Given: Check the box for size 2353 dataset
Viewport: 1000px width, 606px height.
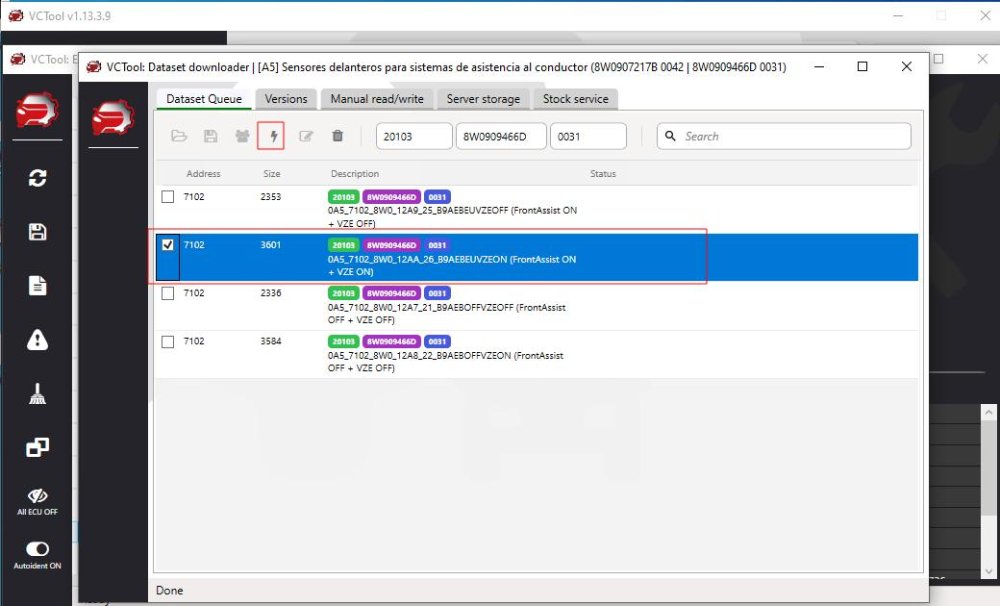Looking at the screenshot, I should click(168, 197).
